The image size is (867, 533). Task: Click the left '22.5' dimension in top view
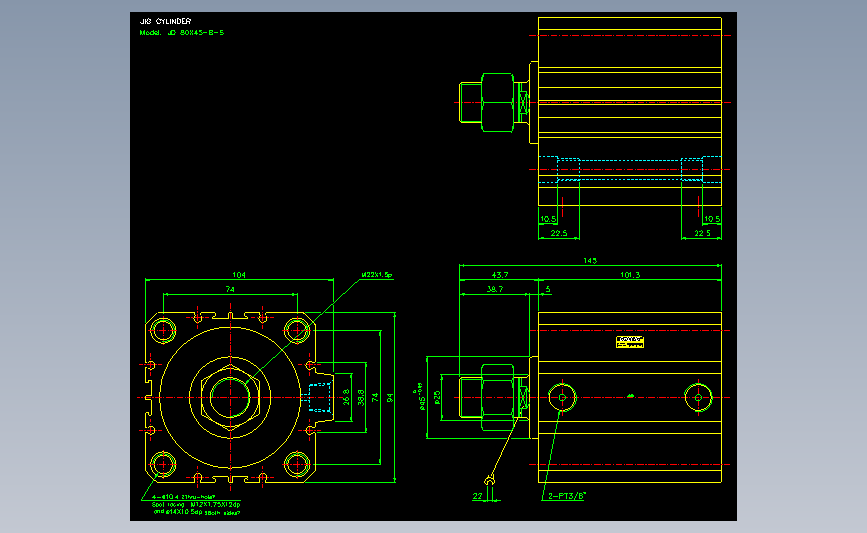pyautogui.click(x=559, y=233)
